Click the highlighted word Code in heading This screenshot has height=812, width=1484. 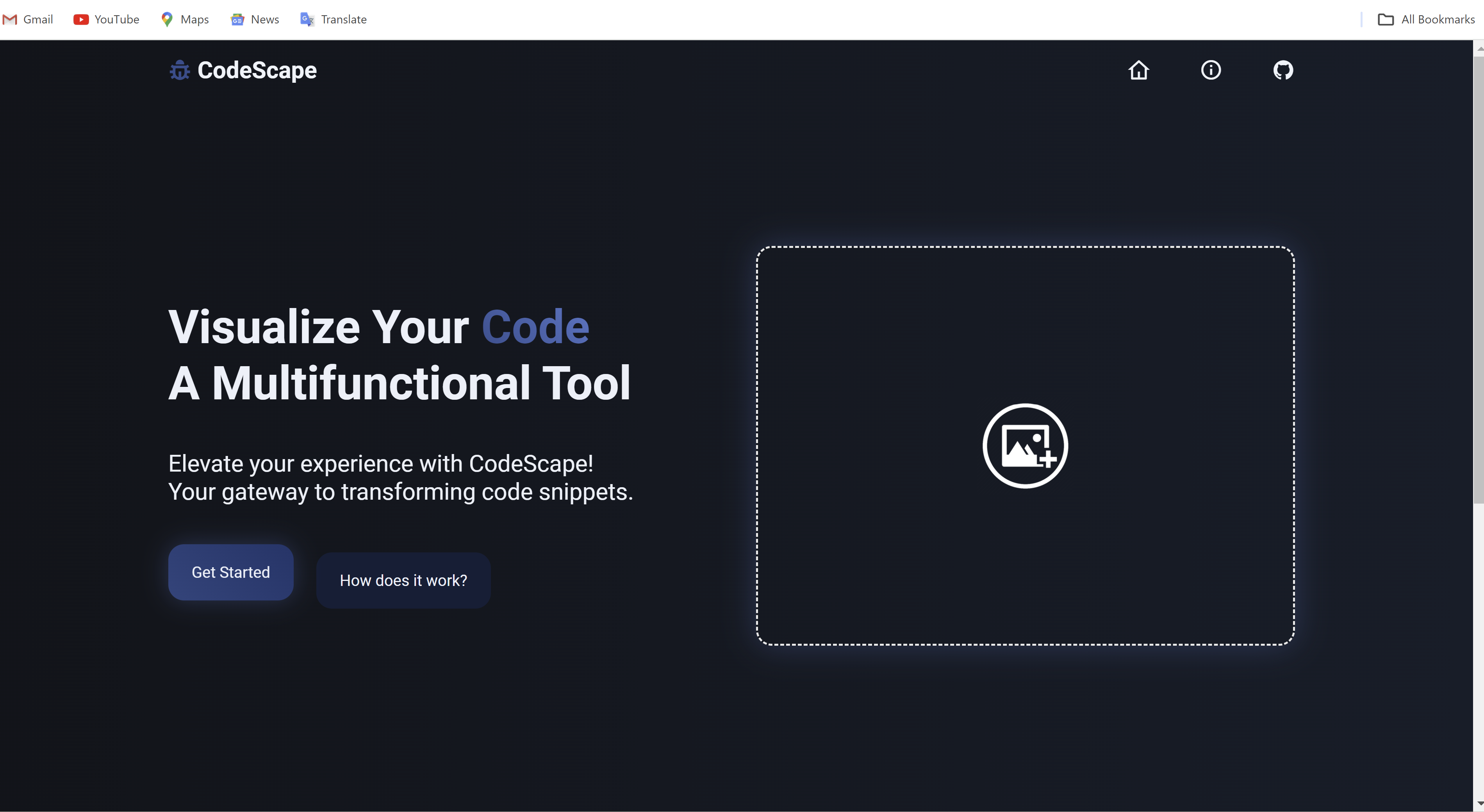coord(535,327)
